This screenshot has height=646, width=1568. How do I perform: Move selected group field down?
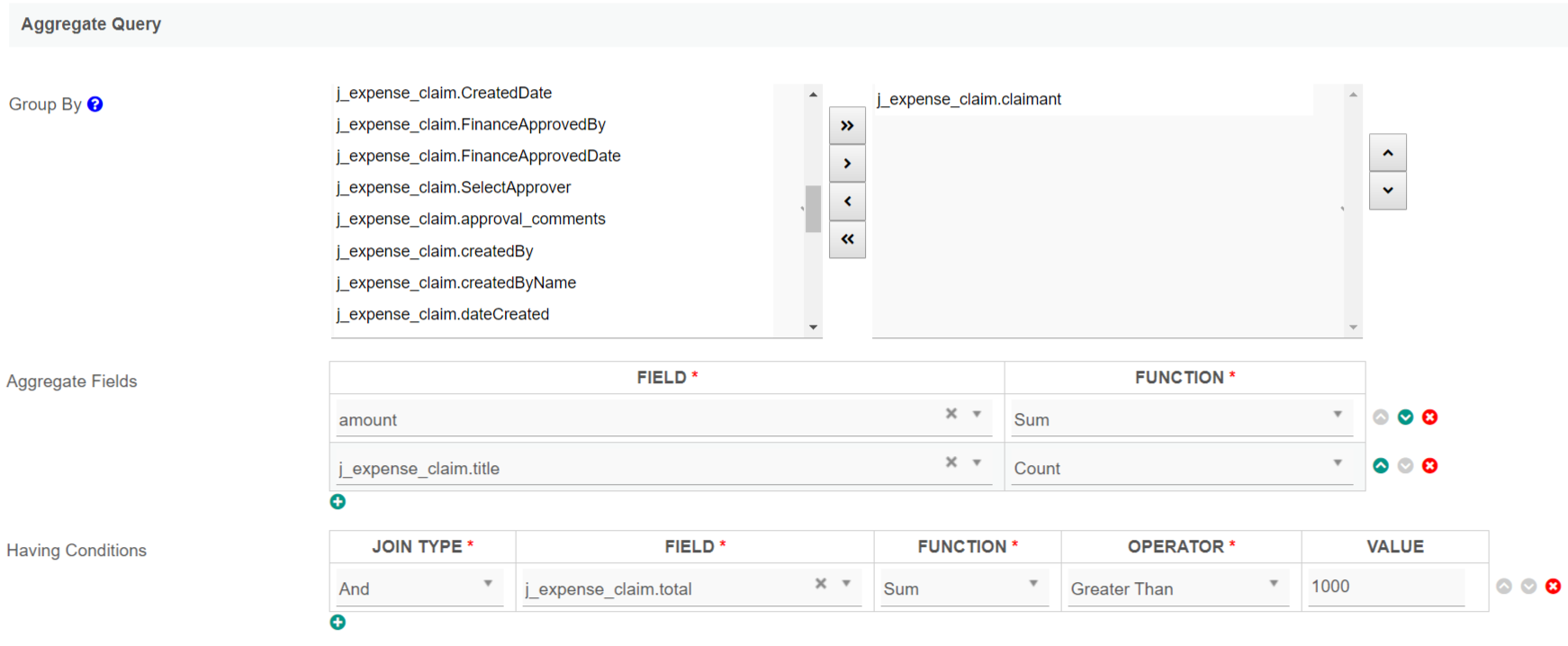point(1387,191)
